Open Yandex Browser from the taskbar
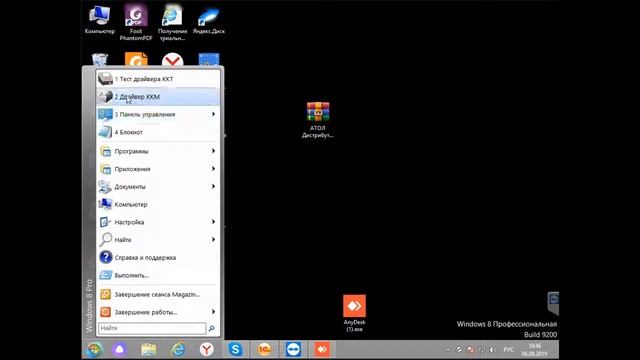 [207, 350]
